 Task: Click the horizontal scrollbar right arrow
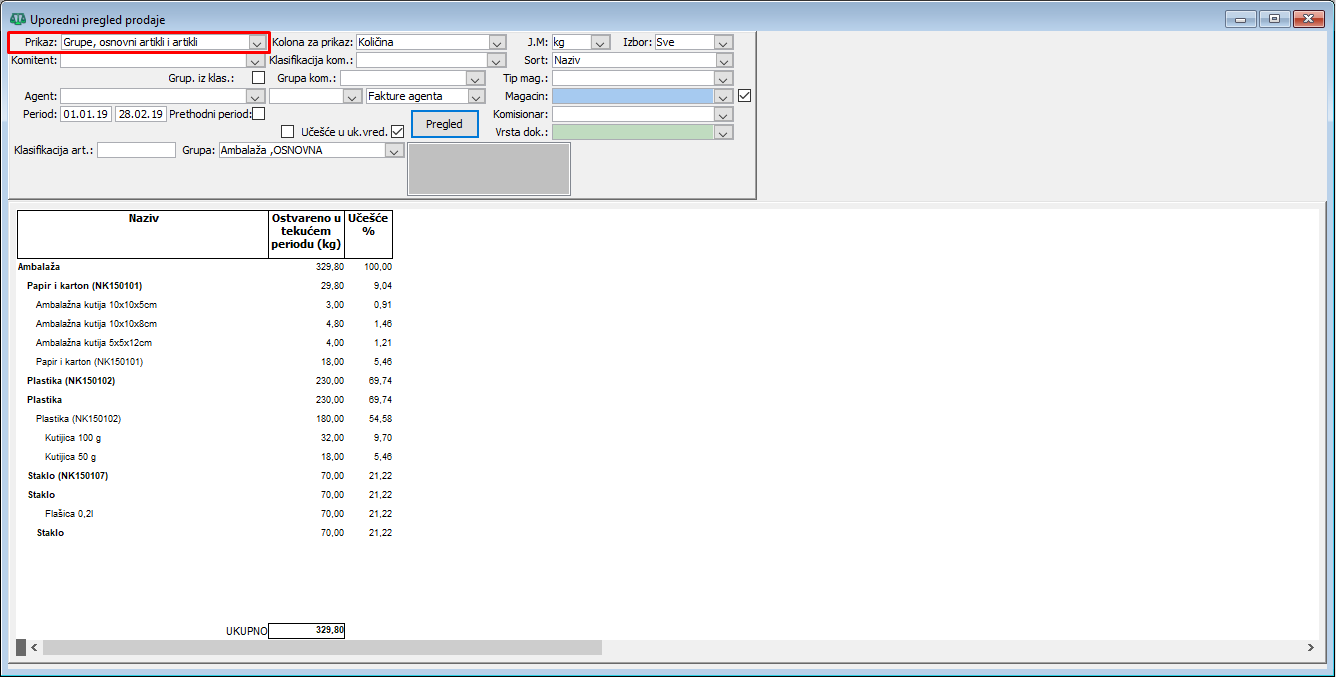coord(1310,648)
